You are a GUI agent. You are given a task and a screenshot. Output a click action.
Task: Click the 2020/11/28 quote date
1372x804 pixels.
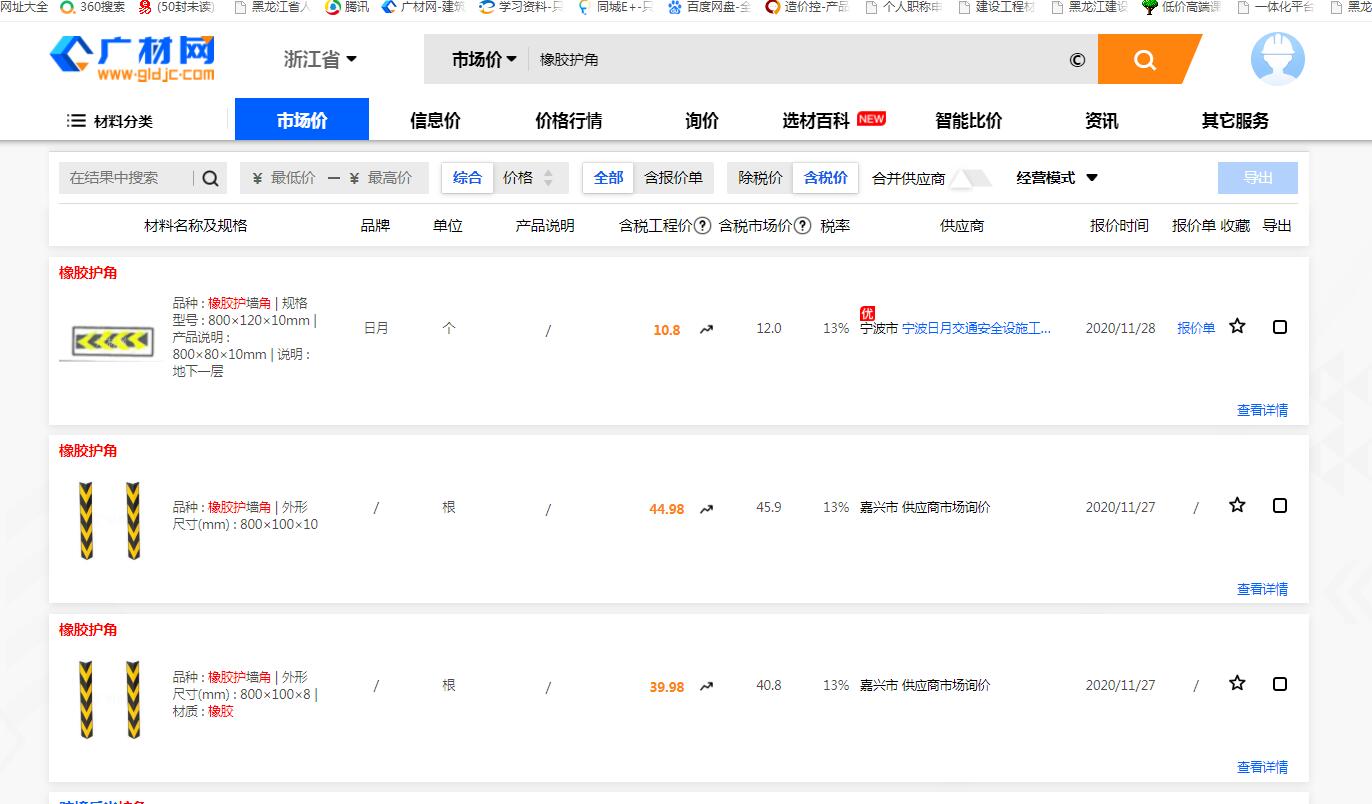click(x=1120, y=328)
